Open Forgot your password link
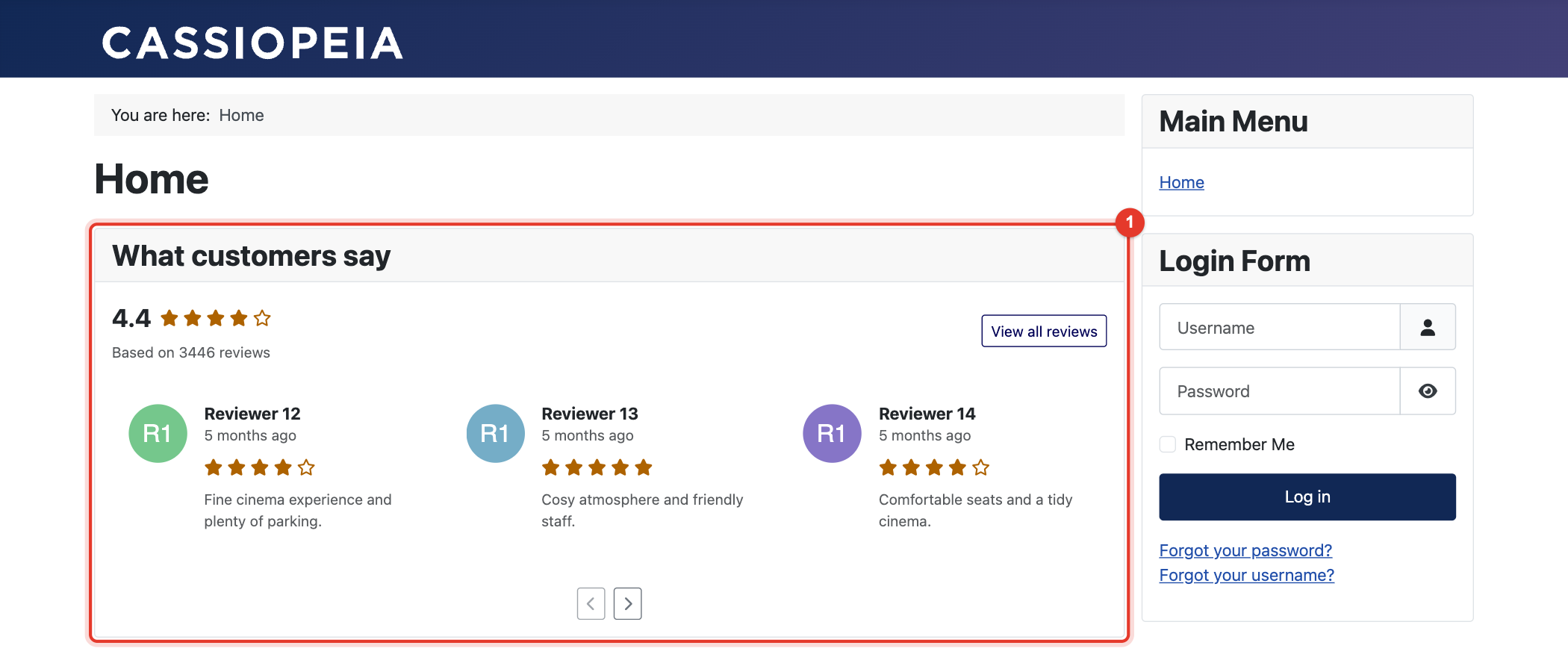The height and width of the screenshot is (669, 1568). point(1245,550)
